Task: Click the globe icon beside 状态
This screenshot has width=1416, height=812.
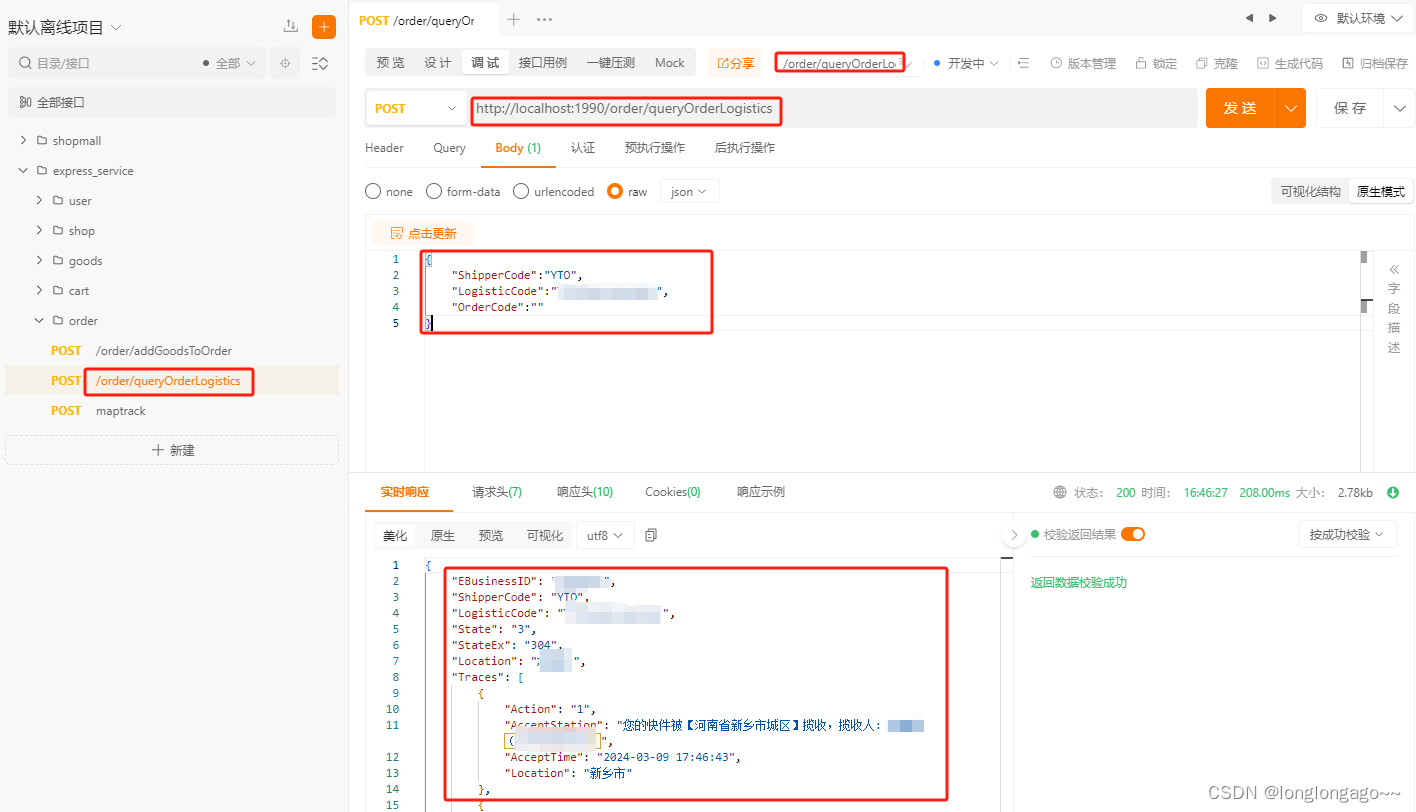Action: [1060, 492]
